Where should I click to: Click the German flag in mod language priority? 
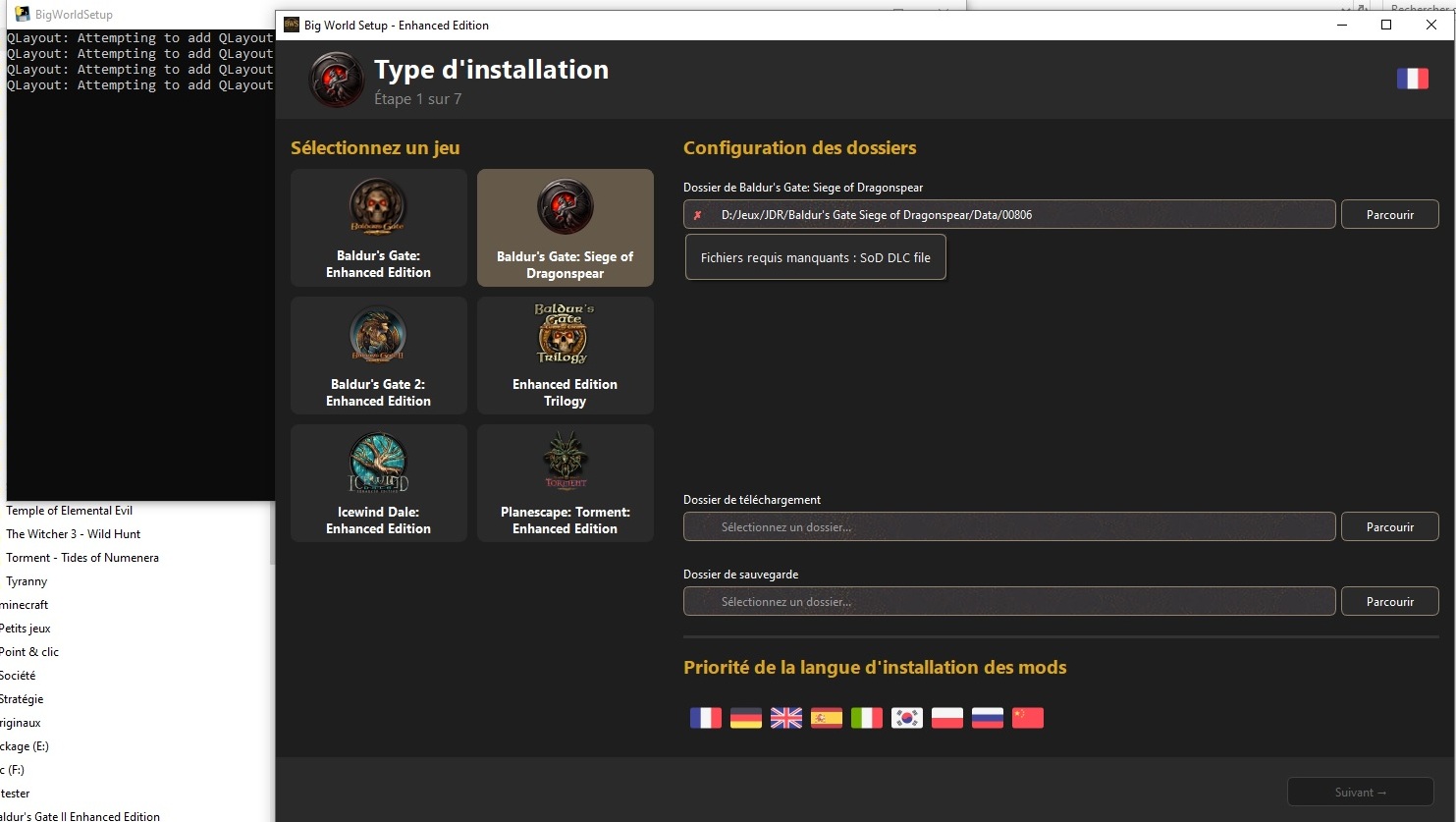(x=746, y=718)
